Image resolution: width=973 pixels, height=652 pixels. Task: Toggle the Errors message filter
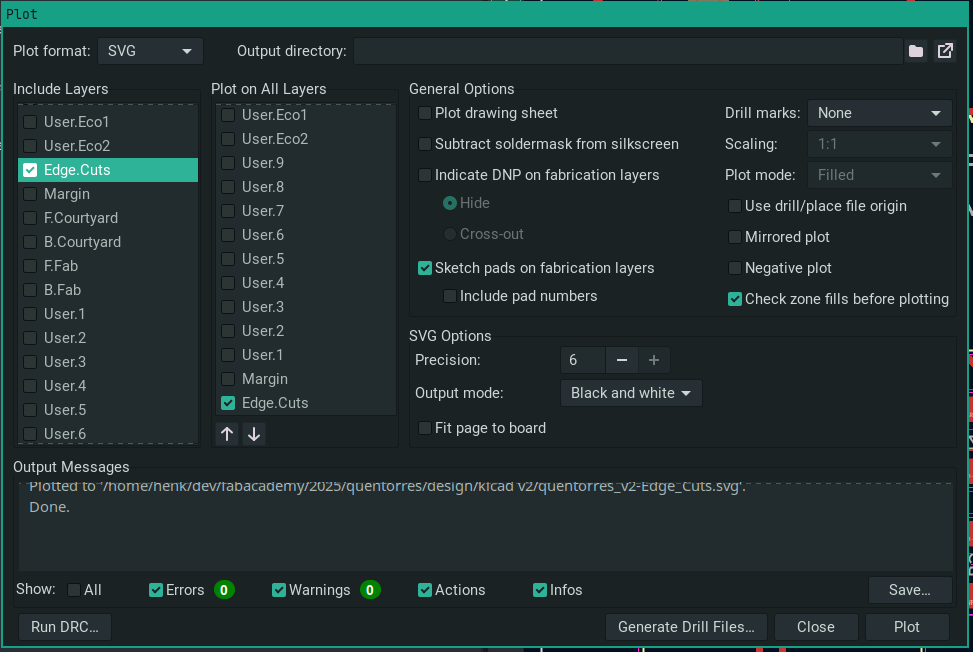(x=156, y=590)
